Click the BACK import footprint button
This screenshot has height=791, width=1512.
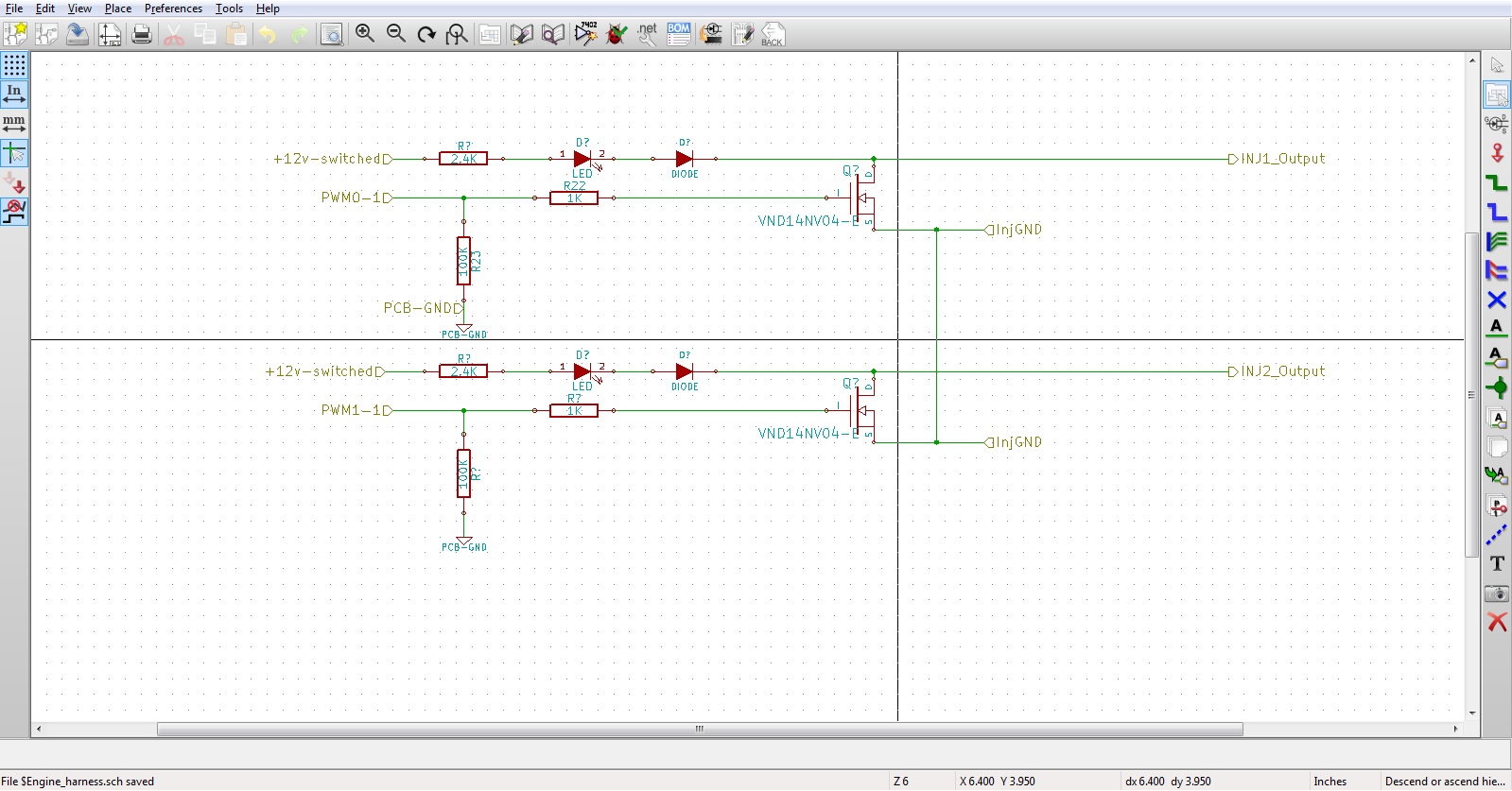(773, 35)
